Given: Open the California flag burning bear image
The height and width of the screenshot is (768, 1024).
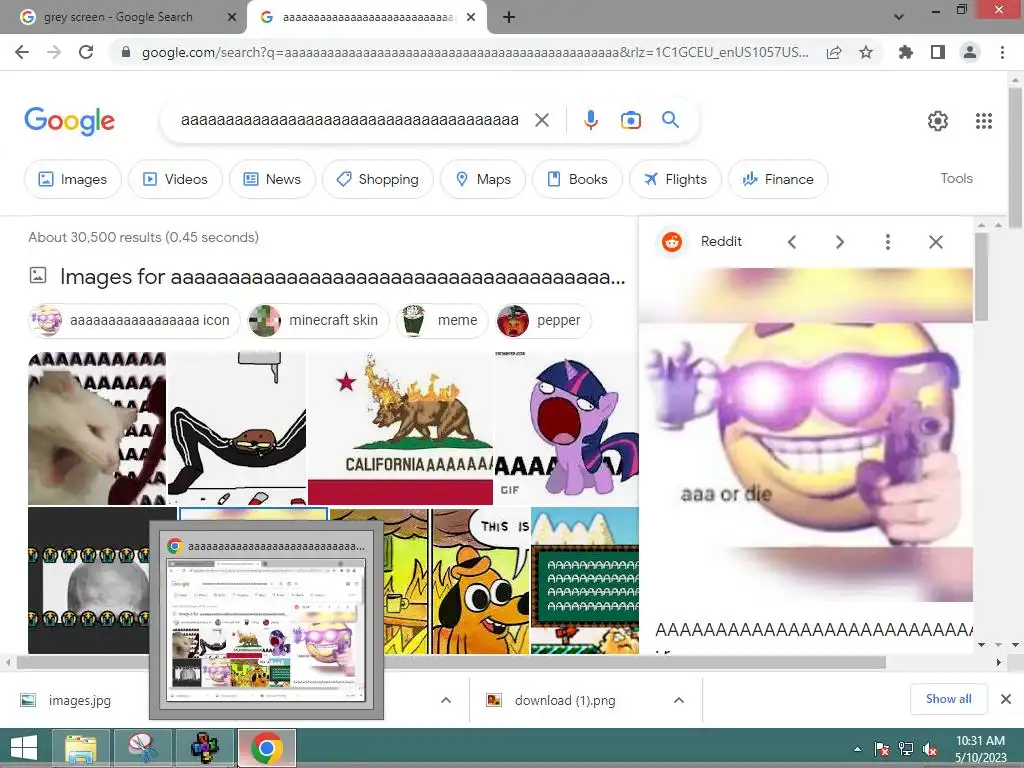Looking at the screenshot, I should [400, 428].
